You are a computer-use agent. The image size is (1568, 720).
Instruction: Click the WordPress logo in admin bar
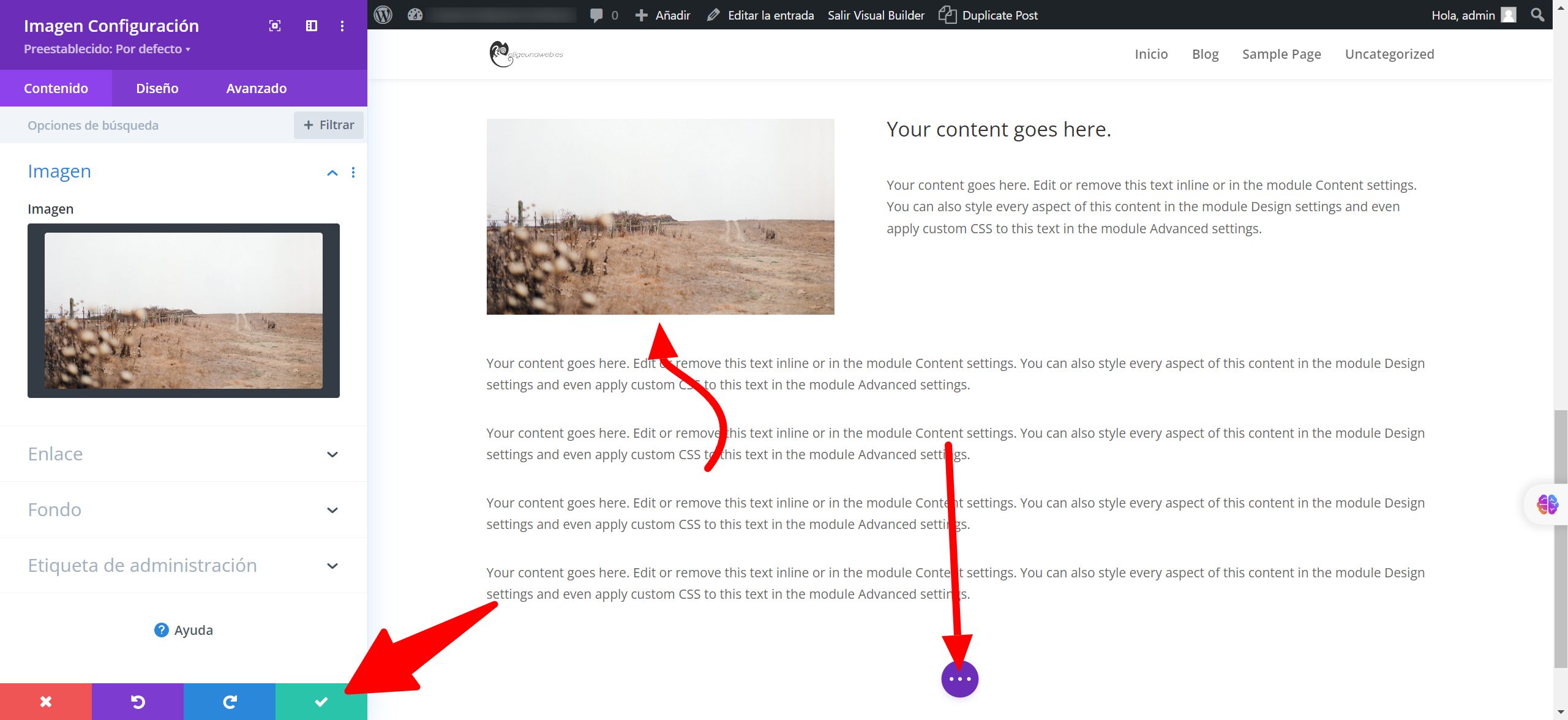coord(383,15)
